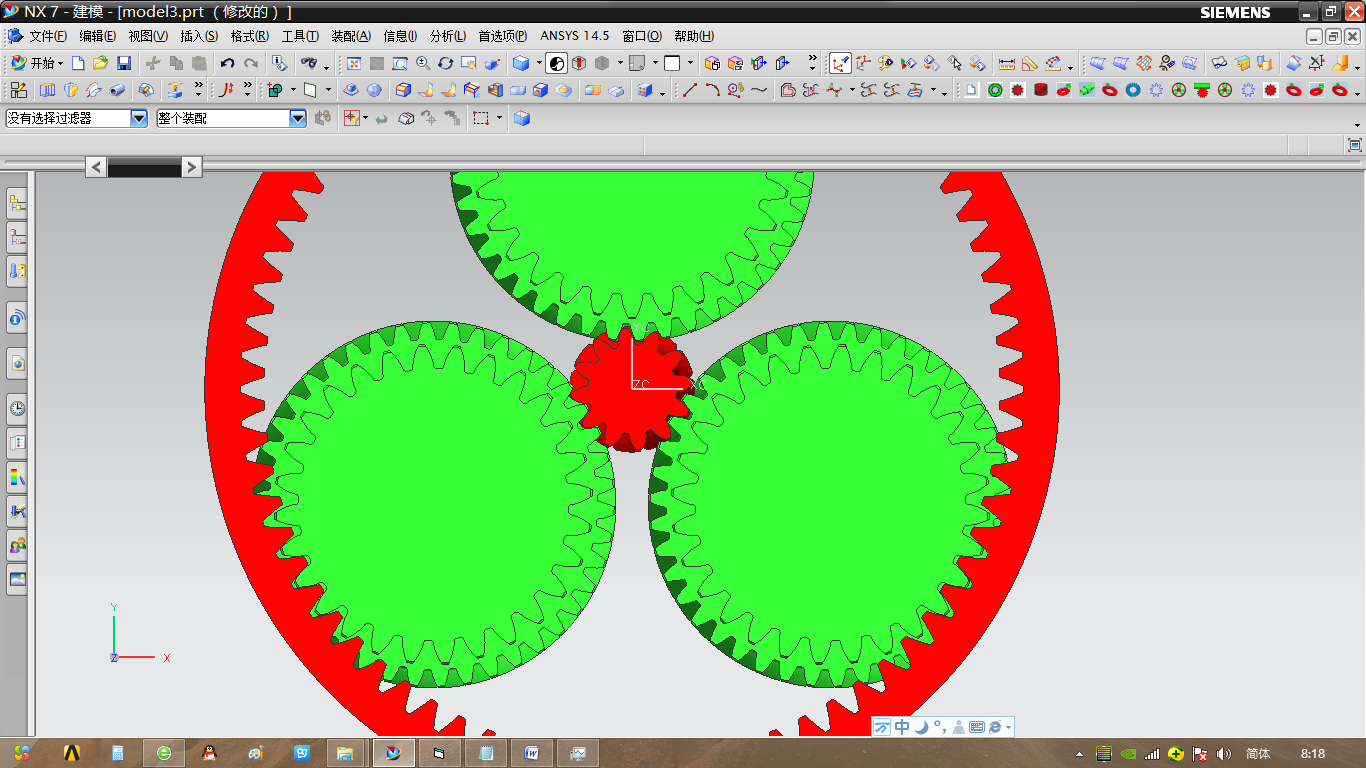Open the Roles sidebar tab
The width and height of the screenshot is (1366, 768).
(x=17, y=545)
